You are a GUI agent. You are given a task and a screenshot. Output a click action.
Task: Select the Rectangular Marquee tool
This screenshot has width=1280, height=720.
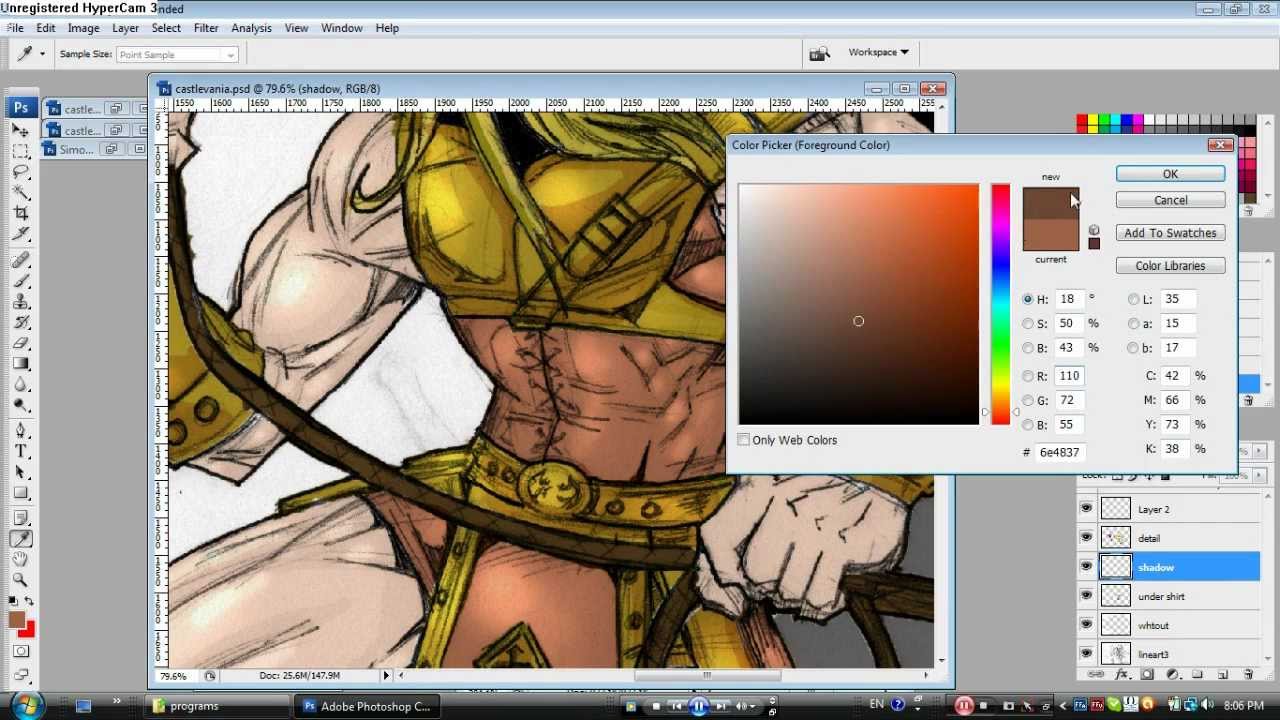(x=21, y=151)
